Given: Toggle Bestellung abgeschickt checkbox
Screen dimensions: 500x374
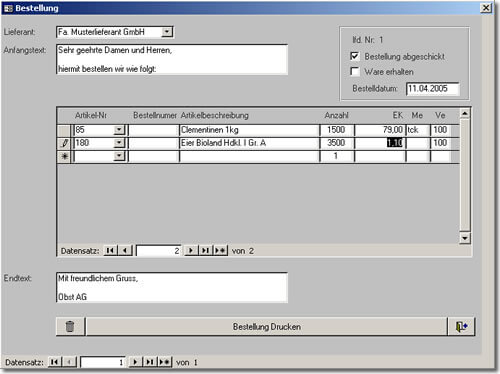Looking at the screenshot, I should tap(355, 56).
